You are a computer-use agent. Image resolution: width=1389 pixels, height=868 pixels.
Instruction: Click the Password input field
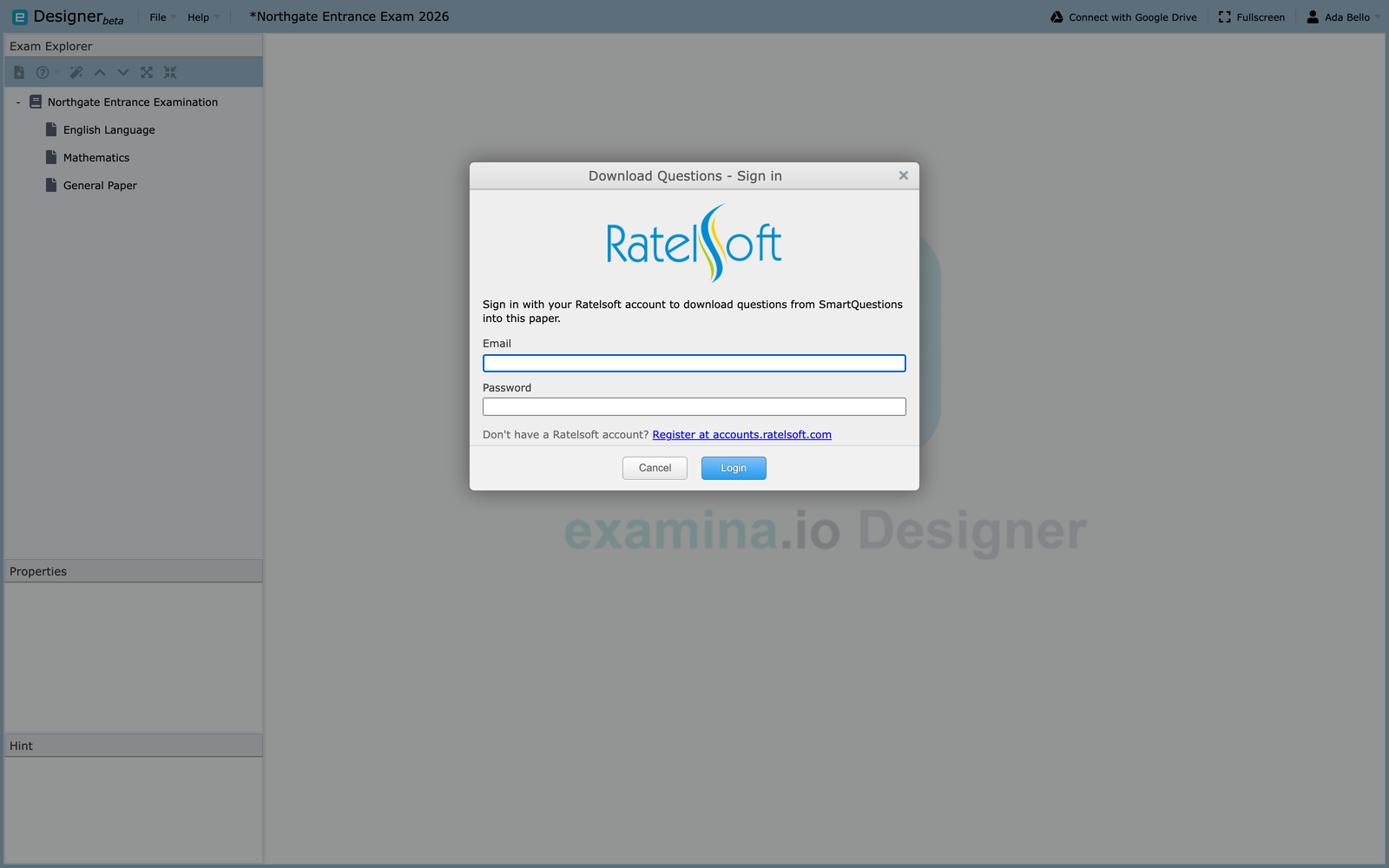pos(694,406)
